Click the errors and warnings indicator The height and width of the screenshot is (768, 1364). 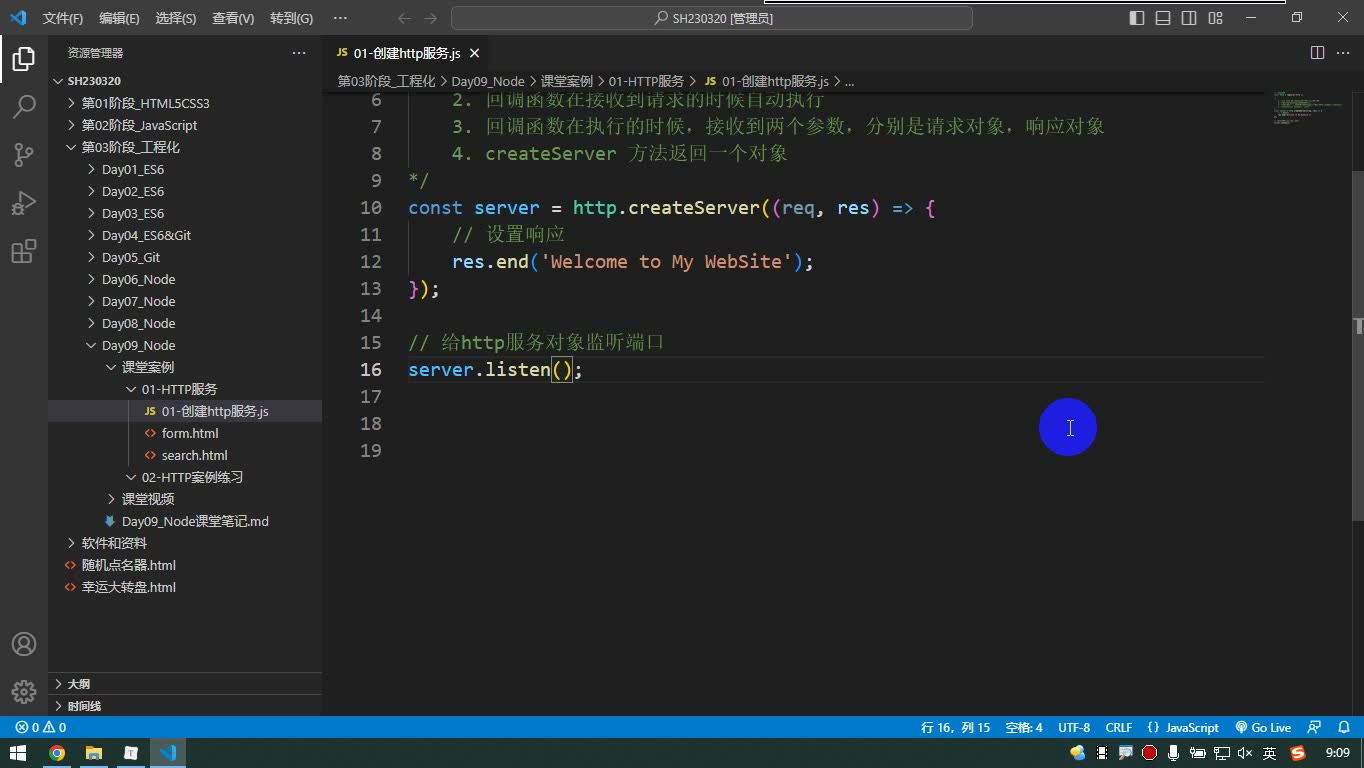pyautogui.click(x=41, y=728)
